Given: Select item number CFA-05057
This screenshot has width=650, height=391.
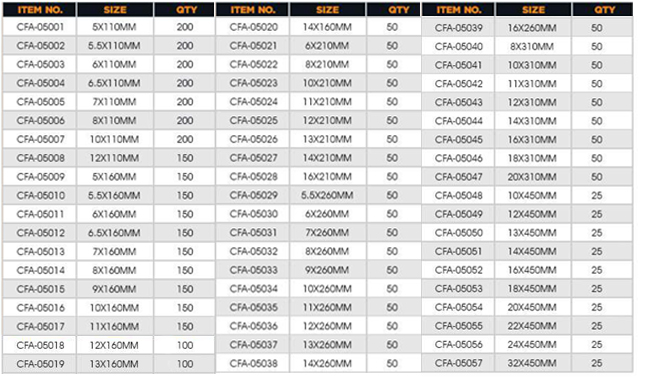Looking at the screenshot, I should click(x=459, y=364).
